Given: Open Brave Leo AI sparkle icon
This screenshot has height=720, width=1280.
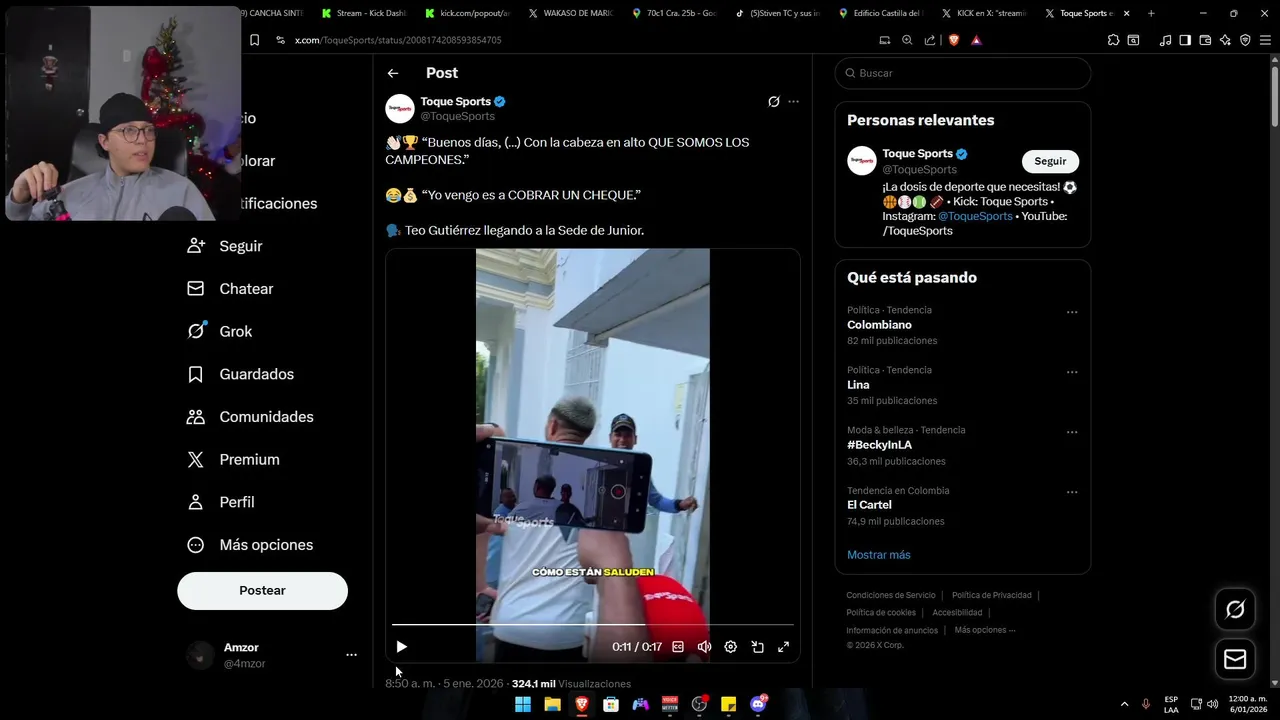Looking at the screenshot, I should (1226, 40).
